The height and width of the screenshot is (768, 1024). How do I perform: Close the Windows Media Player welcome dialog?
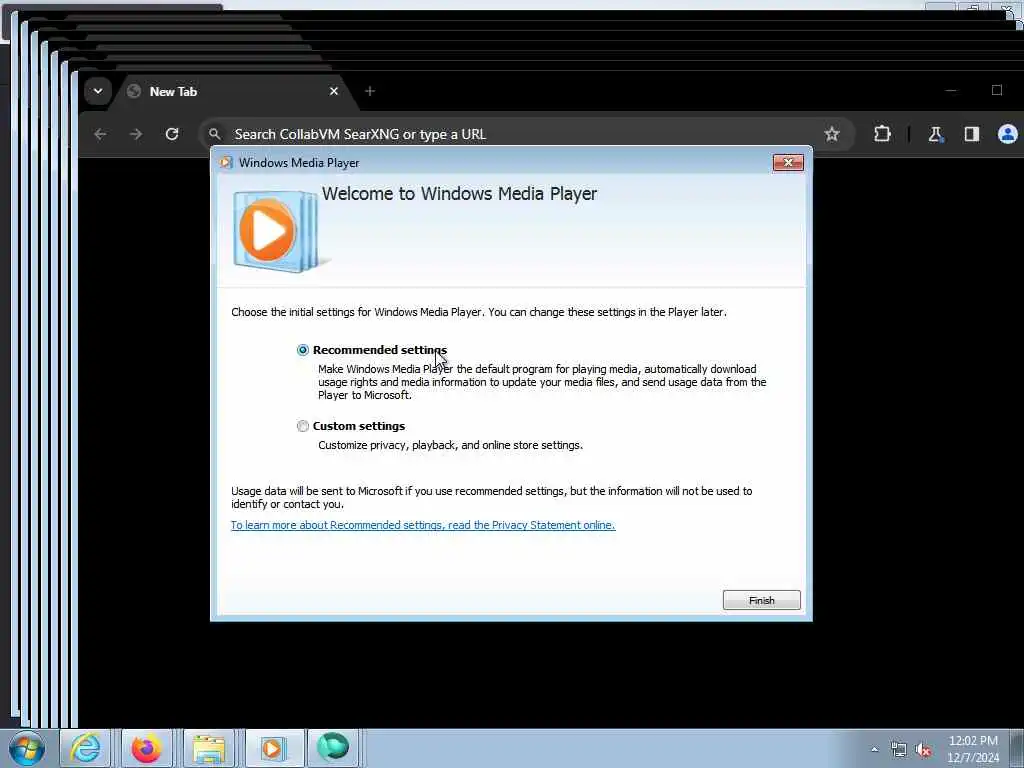pos(788,163)
